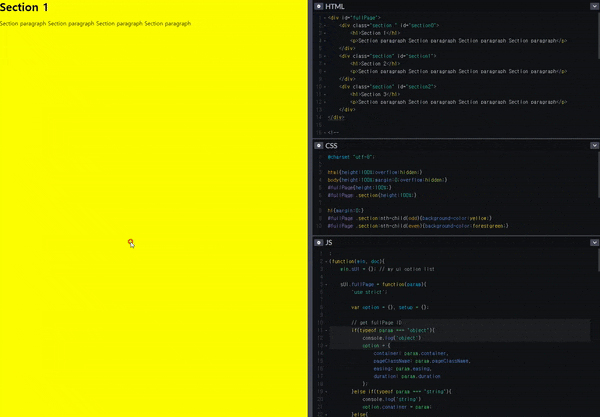Click the HTML panel title
Viewport: 600px width, 417px height.
click(334, 7)
